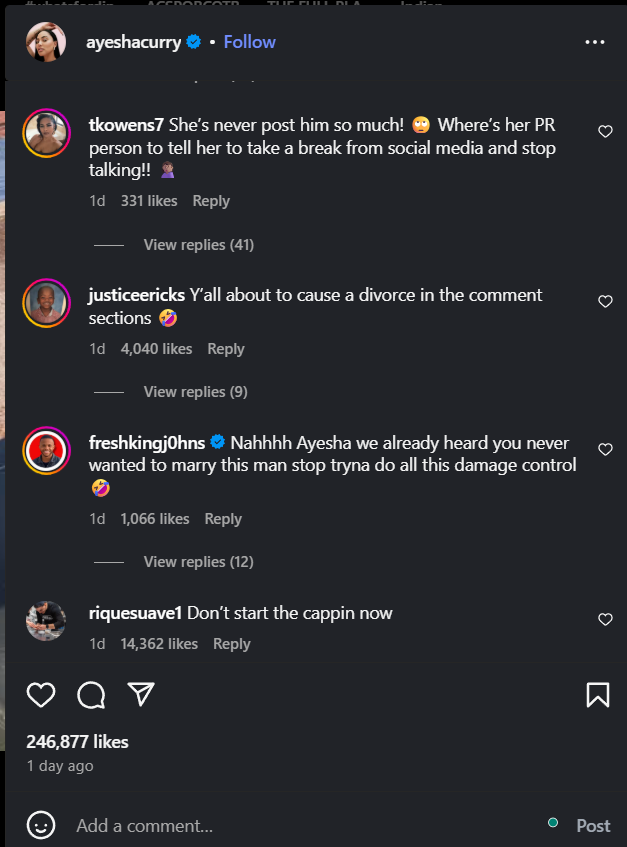Open emoji picker in comment box
Screen dimensions: 627x847
tap(41, 825)
